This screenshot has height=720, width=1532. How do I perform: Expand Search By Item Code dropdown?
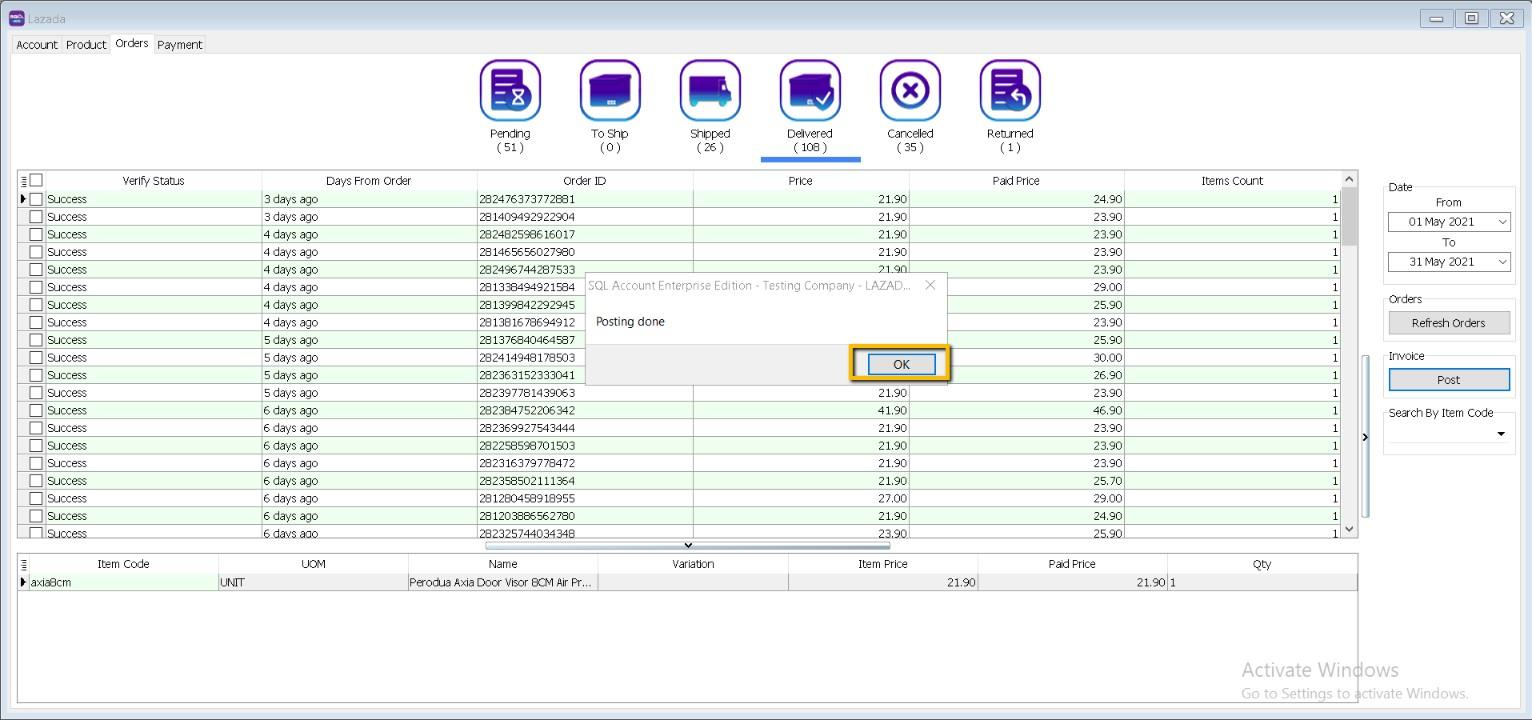tap(1500, 434)
